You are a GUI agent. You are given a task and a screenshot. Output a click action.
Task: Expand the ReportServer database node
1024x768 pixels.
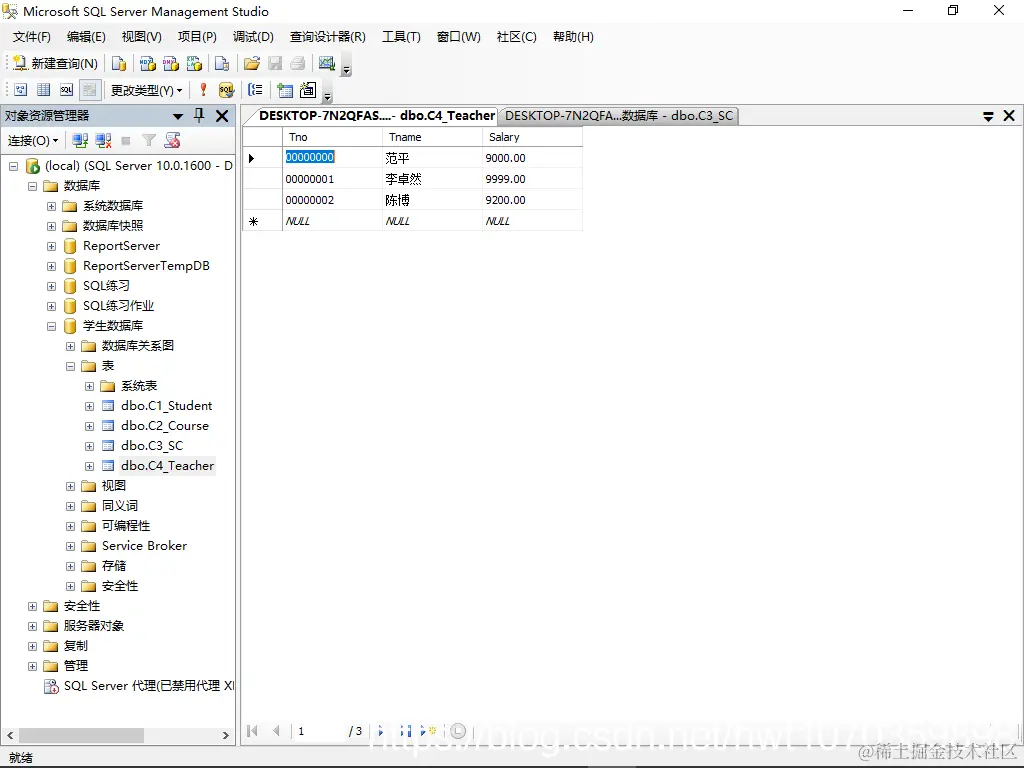(x=51, y=246)
